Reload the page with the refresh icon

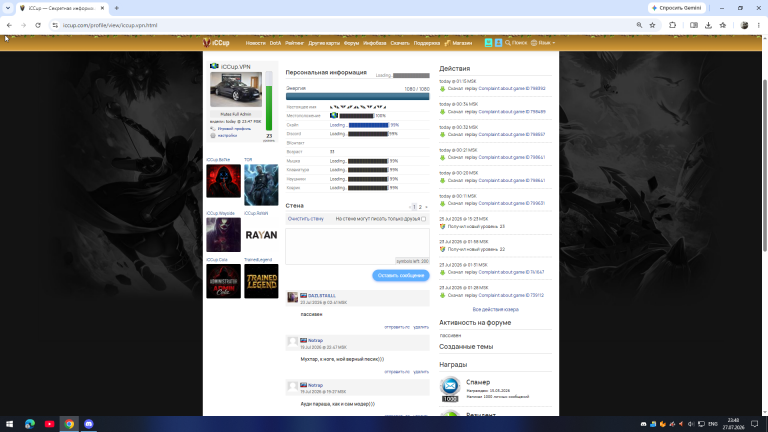(x=38, y=25)
